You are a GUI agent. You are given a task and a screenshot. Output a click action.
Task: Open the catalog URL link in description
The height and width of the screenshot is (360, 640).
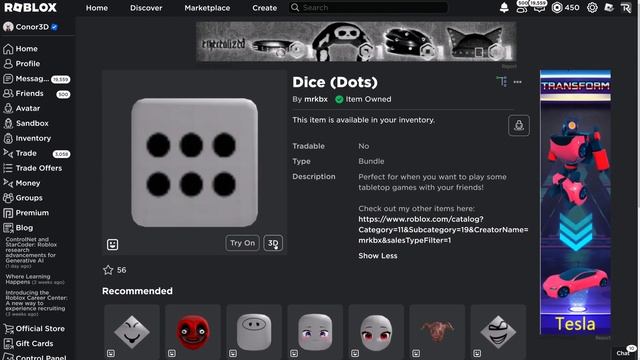[x=443, y=230]
